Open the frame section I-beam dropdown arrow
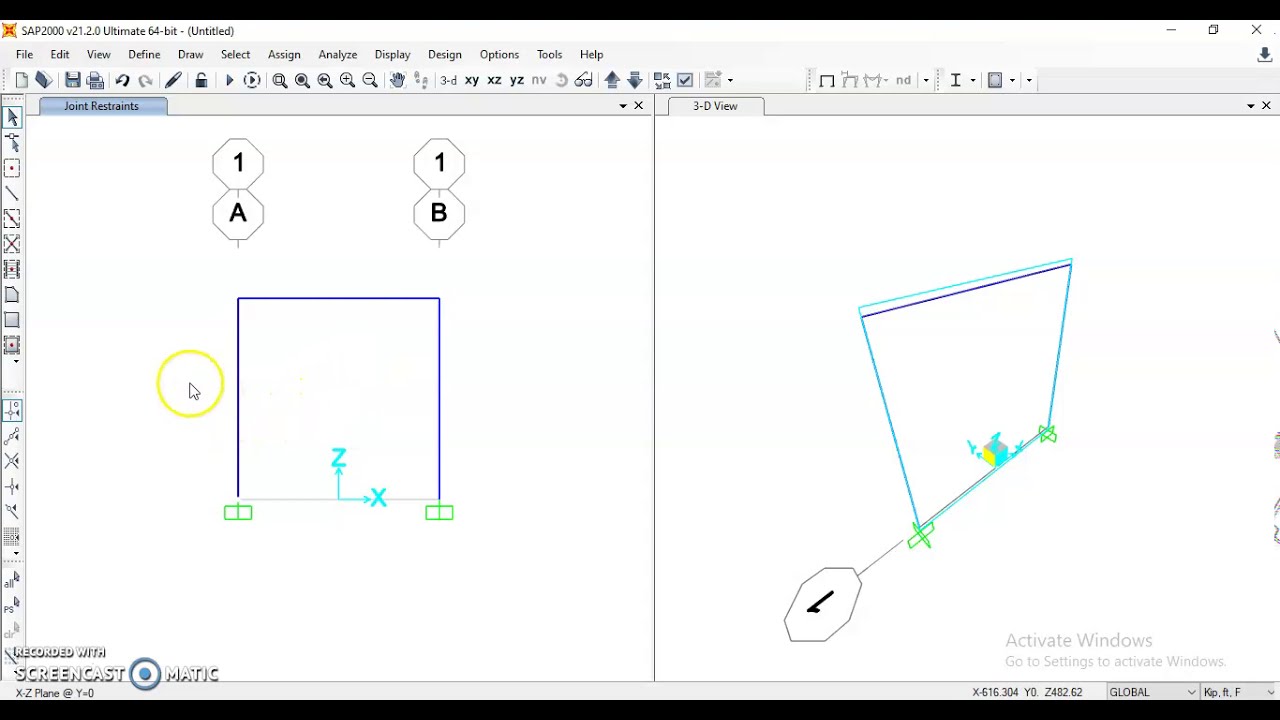Viewport: 1280px width, 720px height. click(973, 80)
